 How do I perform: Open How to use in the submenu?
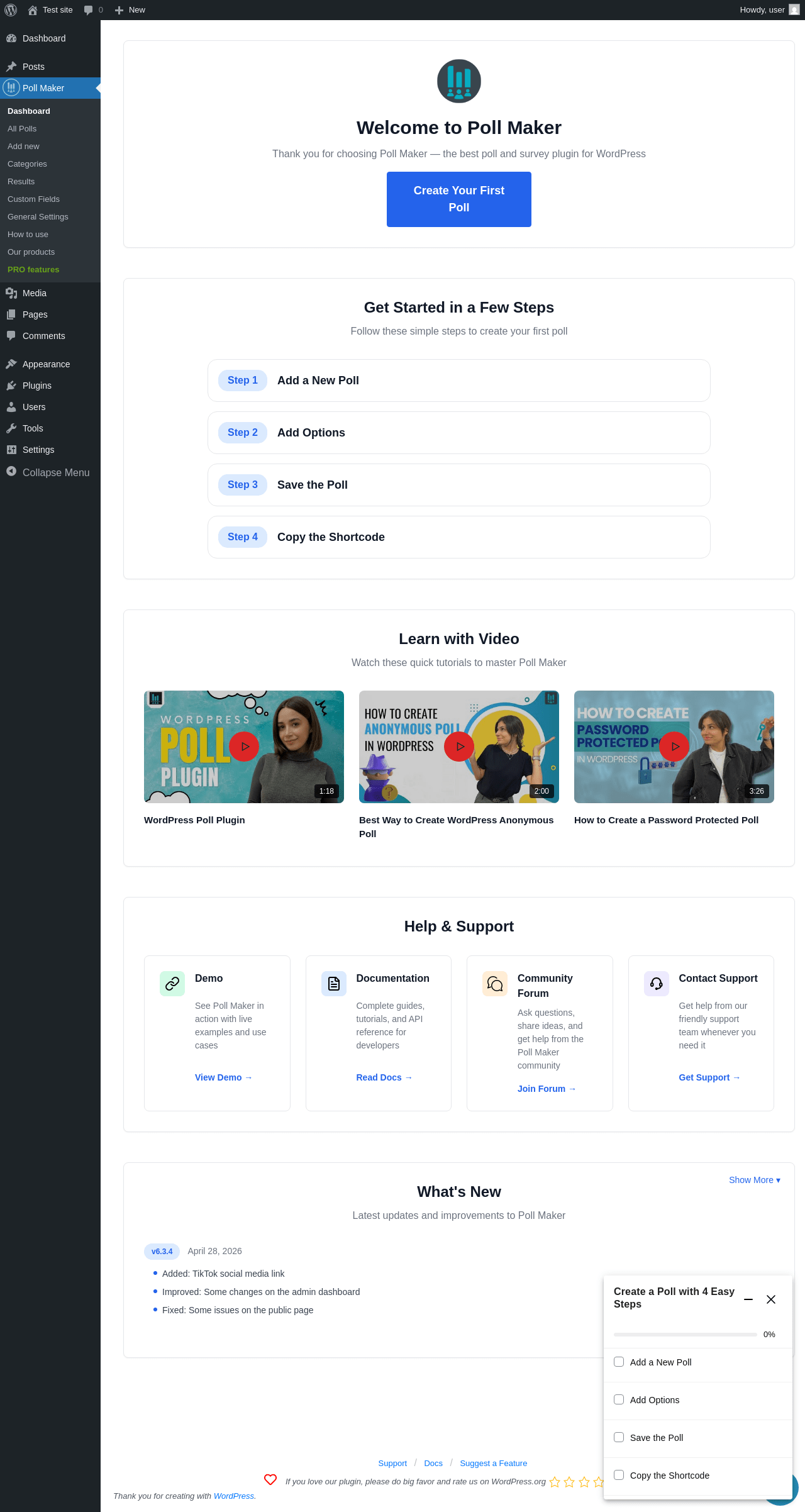tap(28, 235)
